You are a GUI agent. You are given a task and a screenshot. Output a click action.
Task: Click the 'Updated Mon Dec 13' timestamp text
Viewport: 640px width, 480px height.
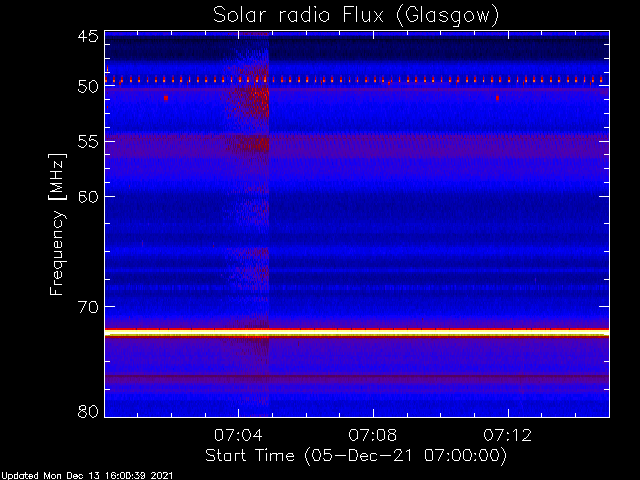[87, 476]
